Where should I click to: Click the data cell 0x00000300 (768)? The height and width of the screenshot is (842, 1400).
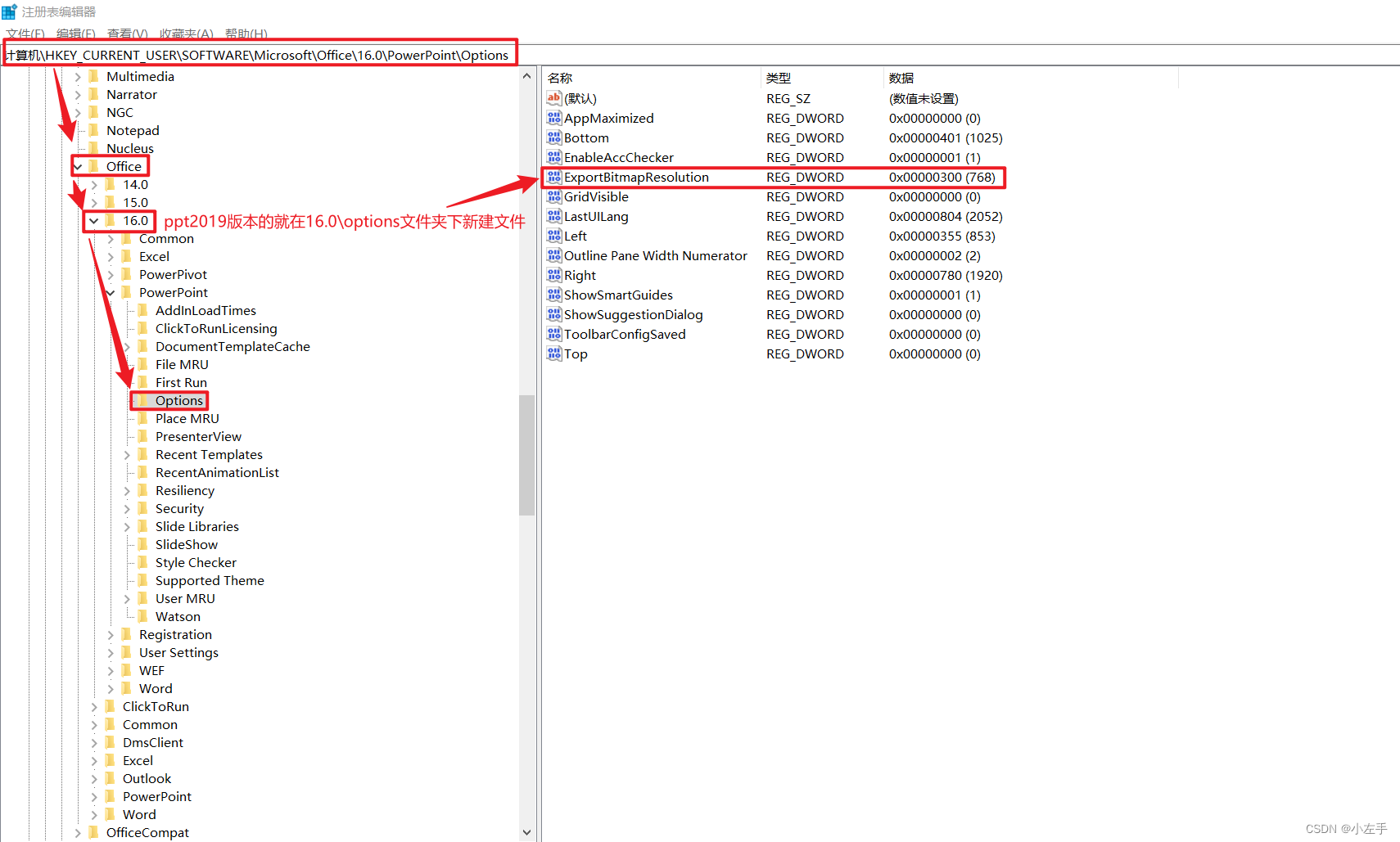point(942,177)
